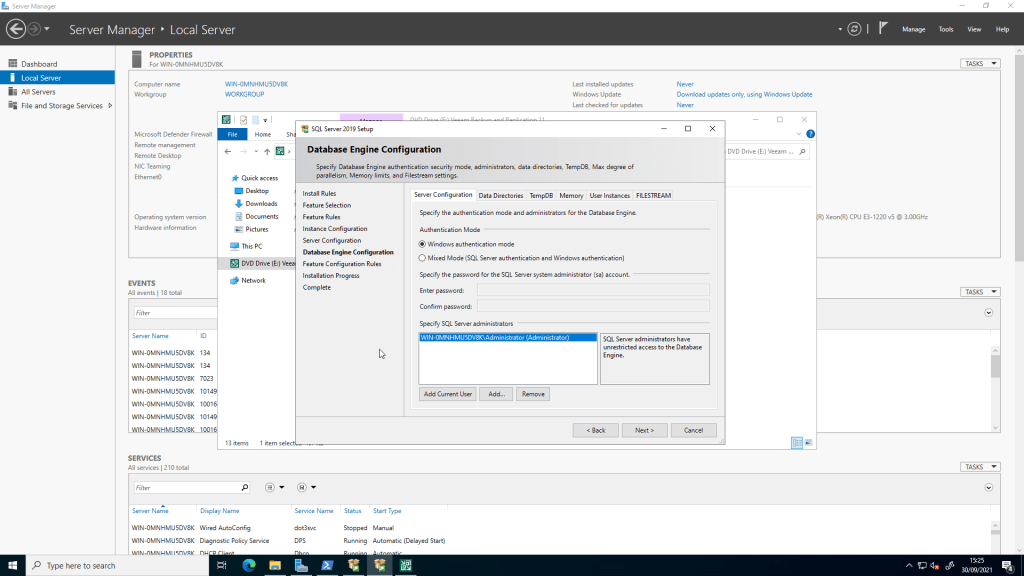Click the Next button in setup
This screenshot has height=576, width=1024.
point(644,430)
